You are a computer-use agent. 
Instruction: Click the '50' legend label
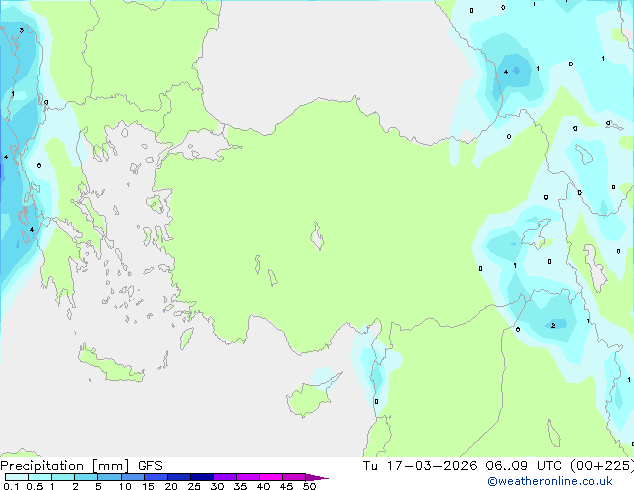point(309,486)
